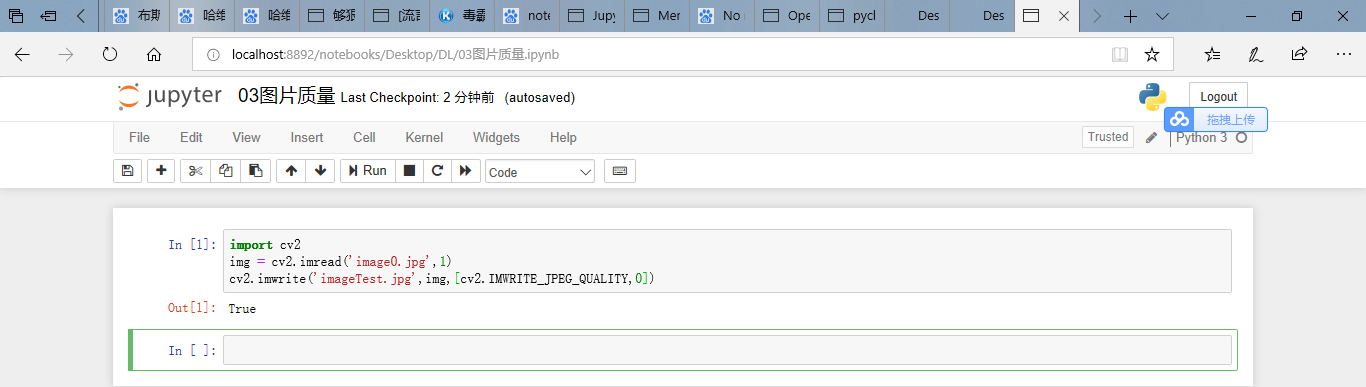The height and width of the screenshot is (387, 1366).
Task: Switch to the 够狠 browser tab
Action: coord(332,16)
